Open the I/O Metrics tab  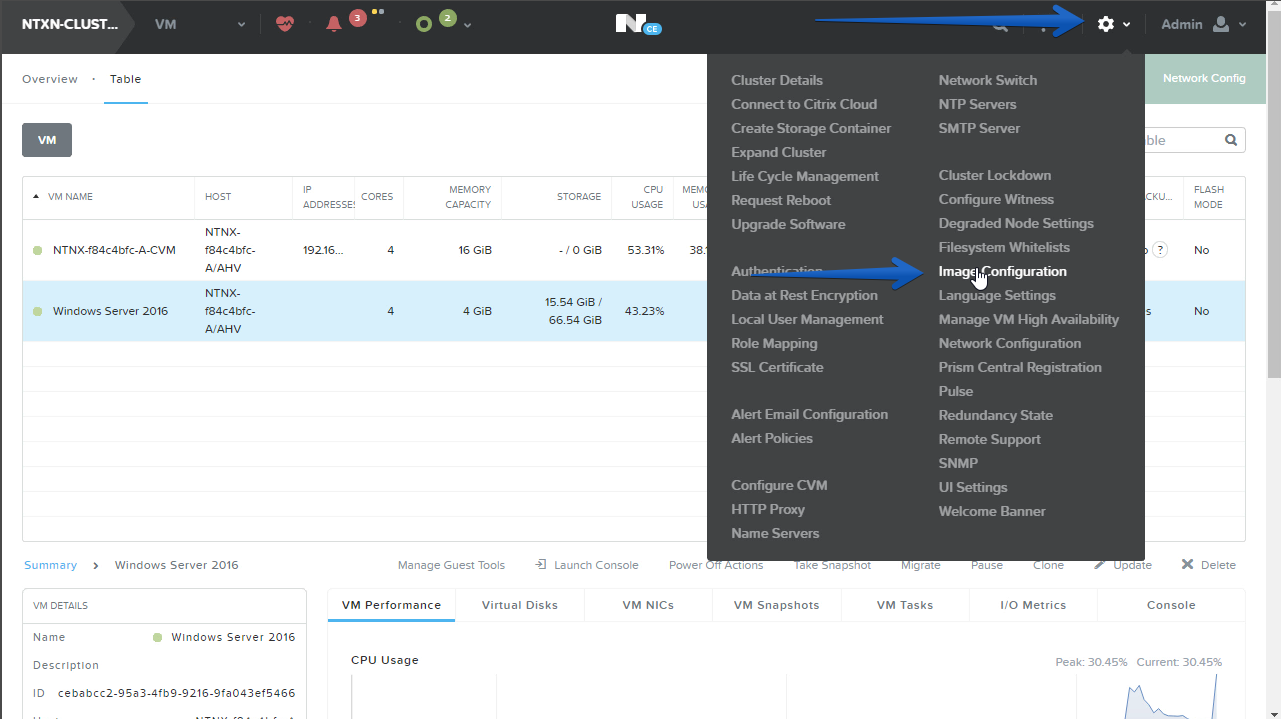coord(1033,605)
